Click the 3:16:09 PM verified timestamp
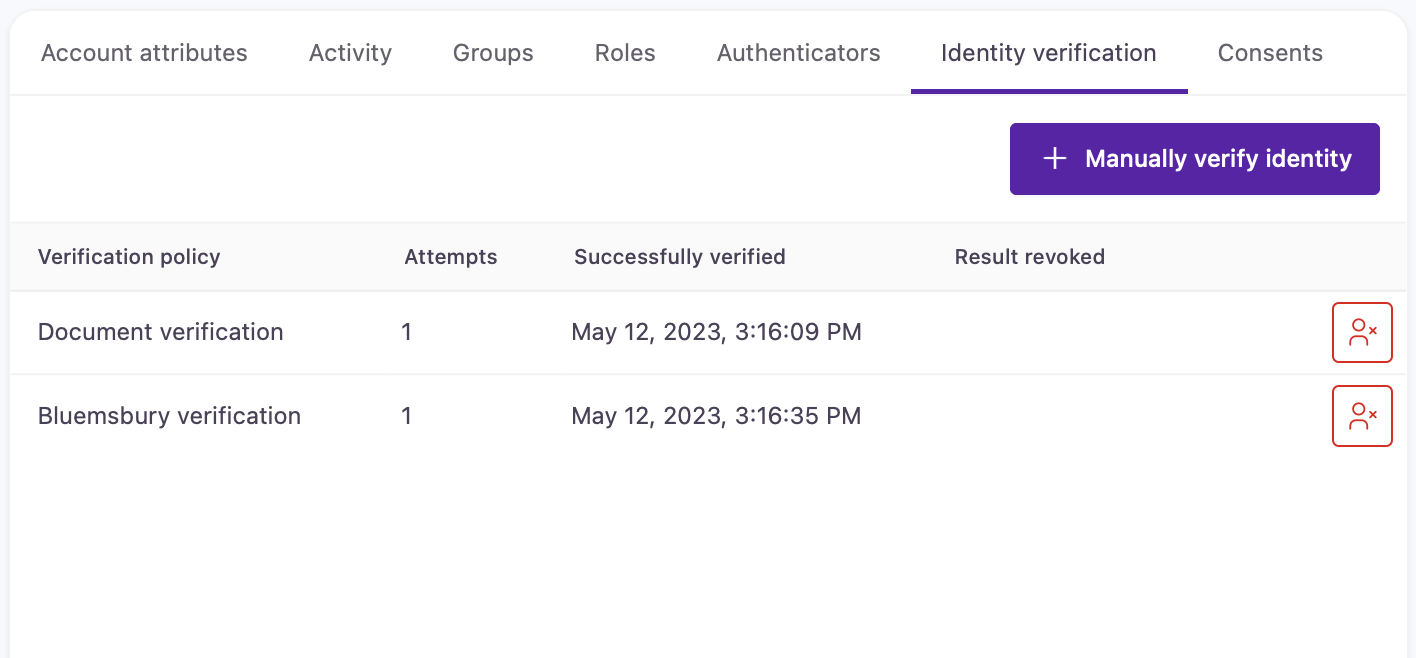Screen dimensions: 1416x658 [x=716, y=332]
